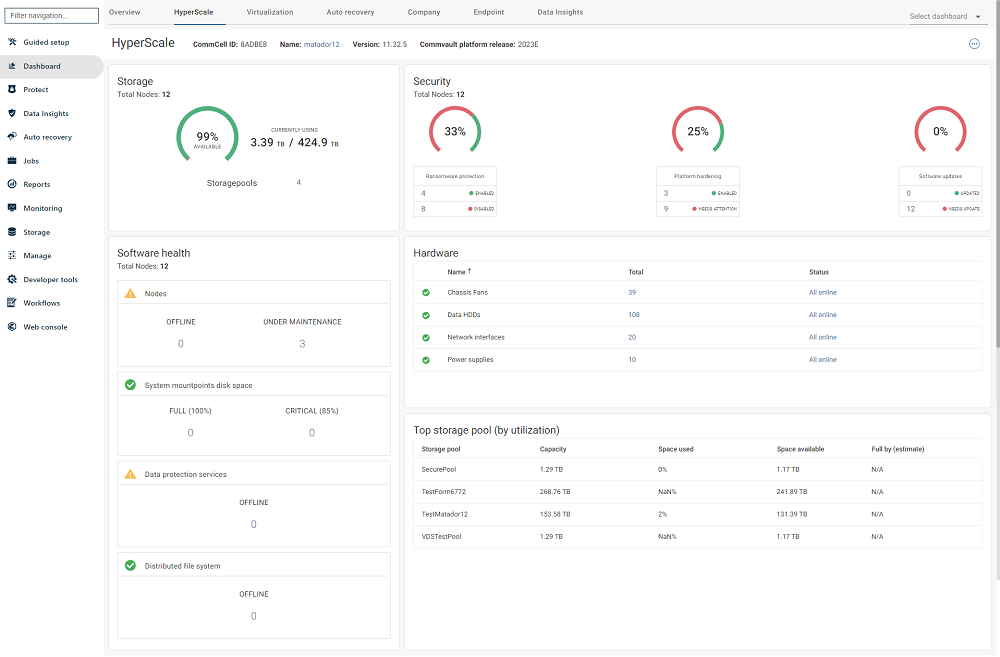Click the ellipsis more-options icon near HyperScale header

point(974,43)
